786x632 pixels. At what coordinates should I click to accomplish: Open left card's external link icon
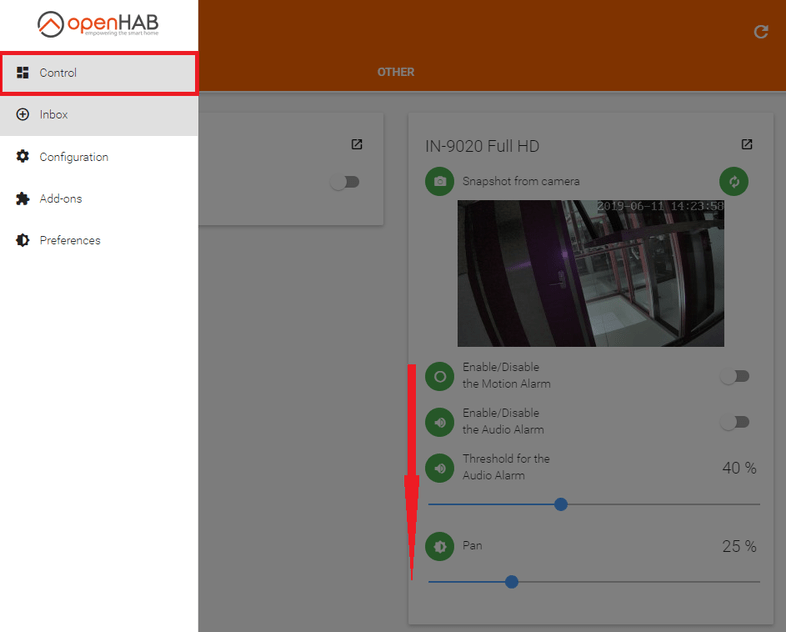(357, 145)
